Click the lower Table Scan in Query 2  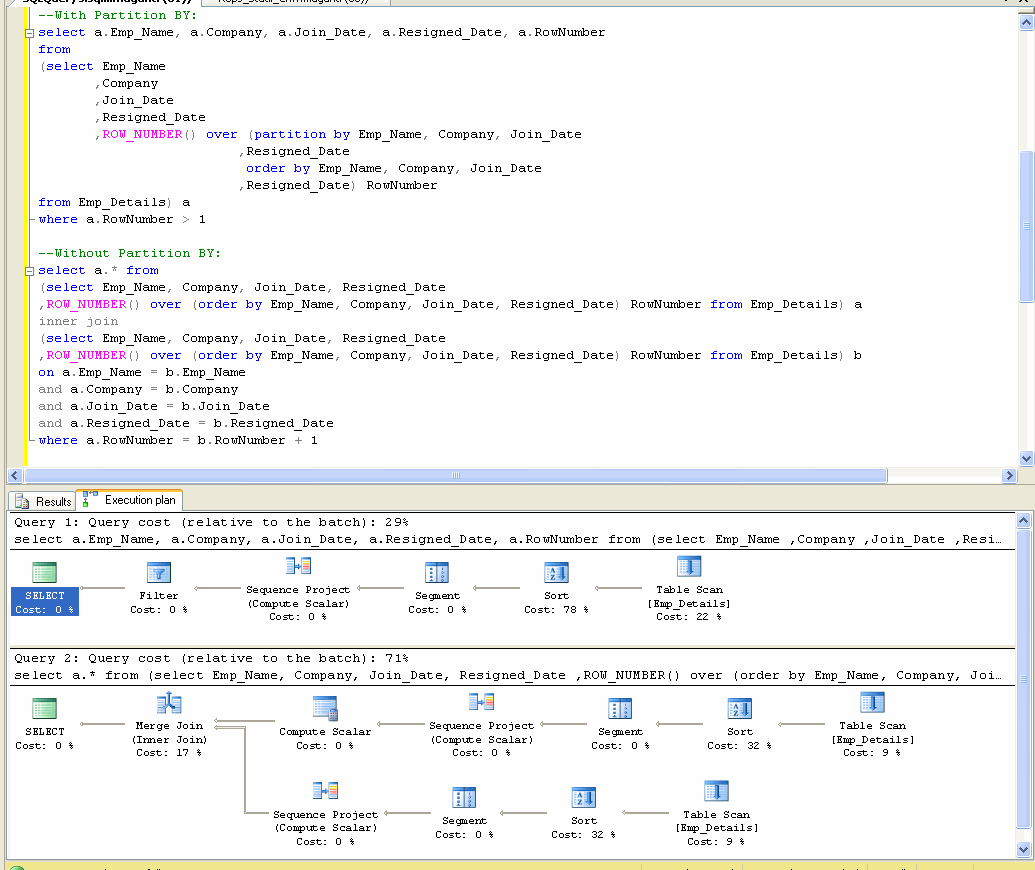click(714, 795)
